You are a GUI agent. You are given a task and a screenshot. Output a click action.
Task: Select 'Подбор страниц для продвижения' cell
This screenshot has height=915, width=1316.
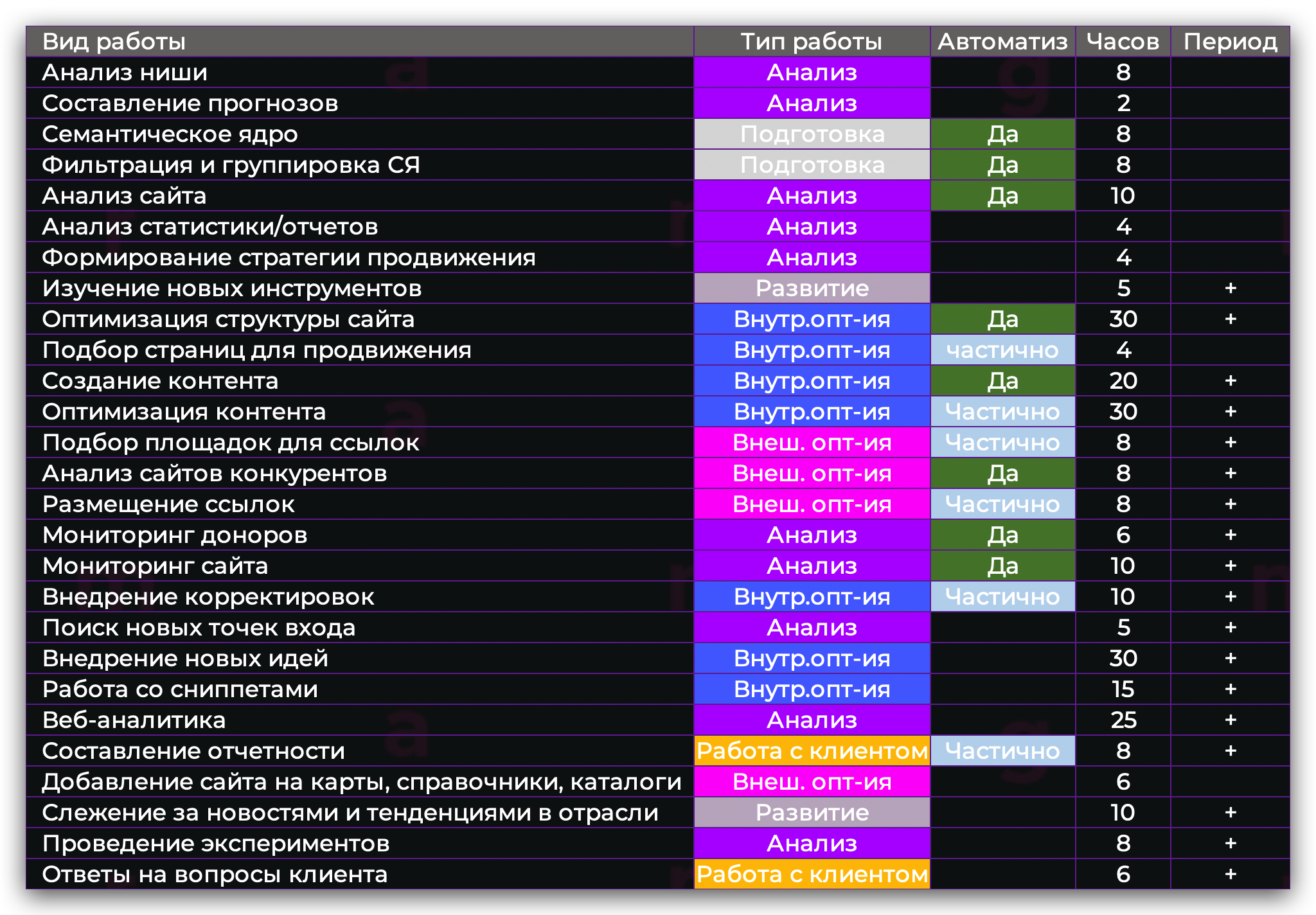(360, 350)
